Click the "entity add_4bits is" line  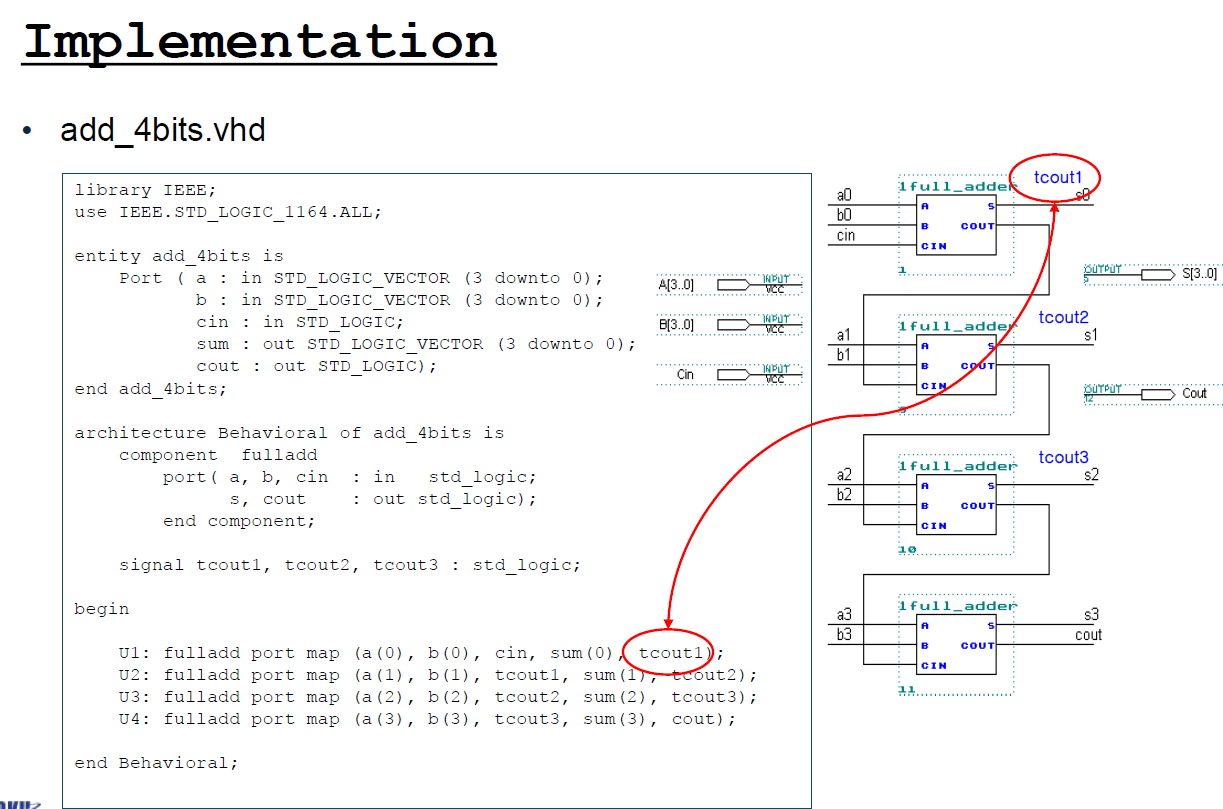[x=179, y=256]
